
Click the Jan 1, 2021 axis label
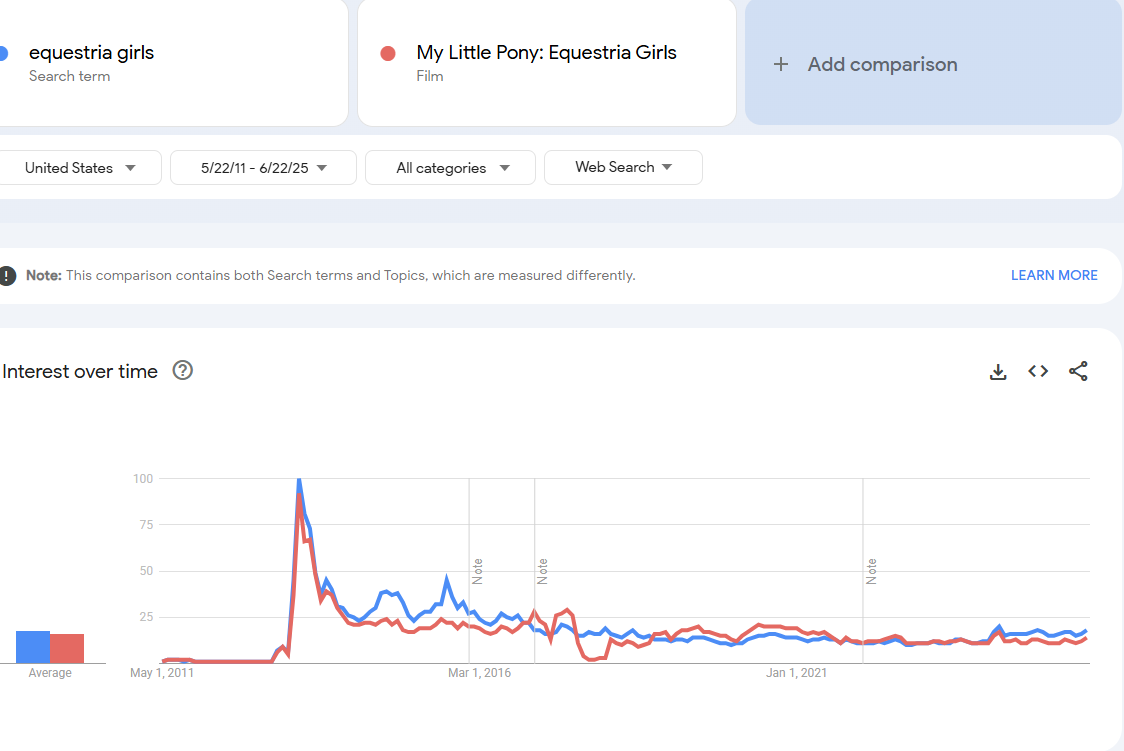796,673
